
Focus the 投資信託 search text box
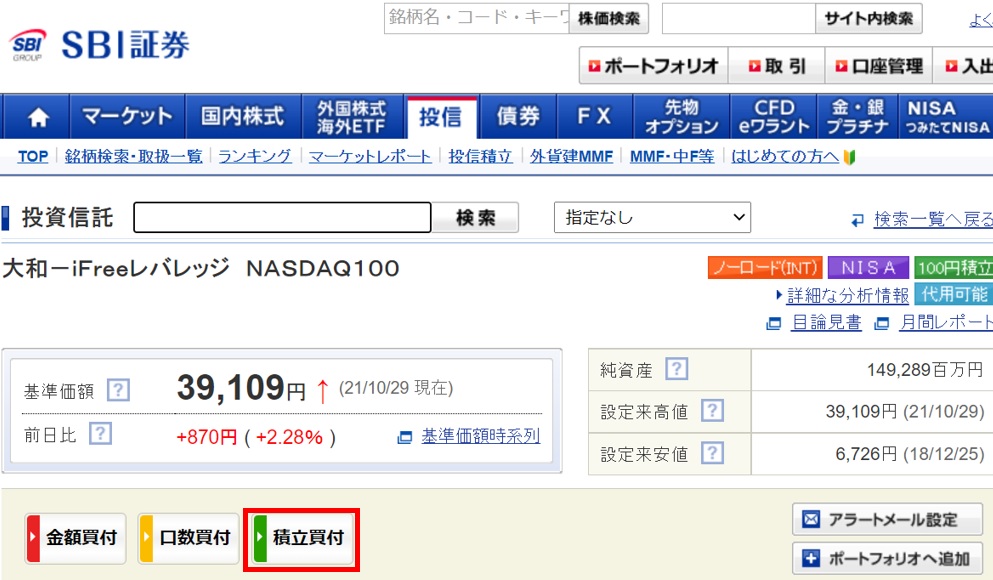282,217
